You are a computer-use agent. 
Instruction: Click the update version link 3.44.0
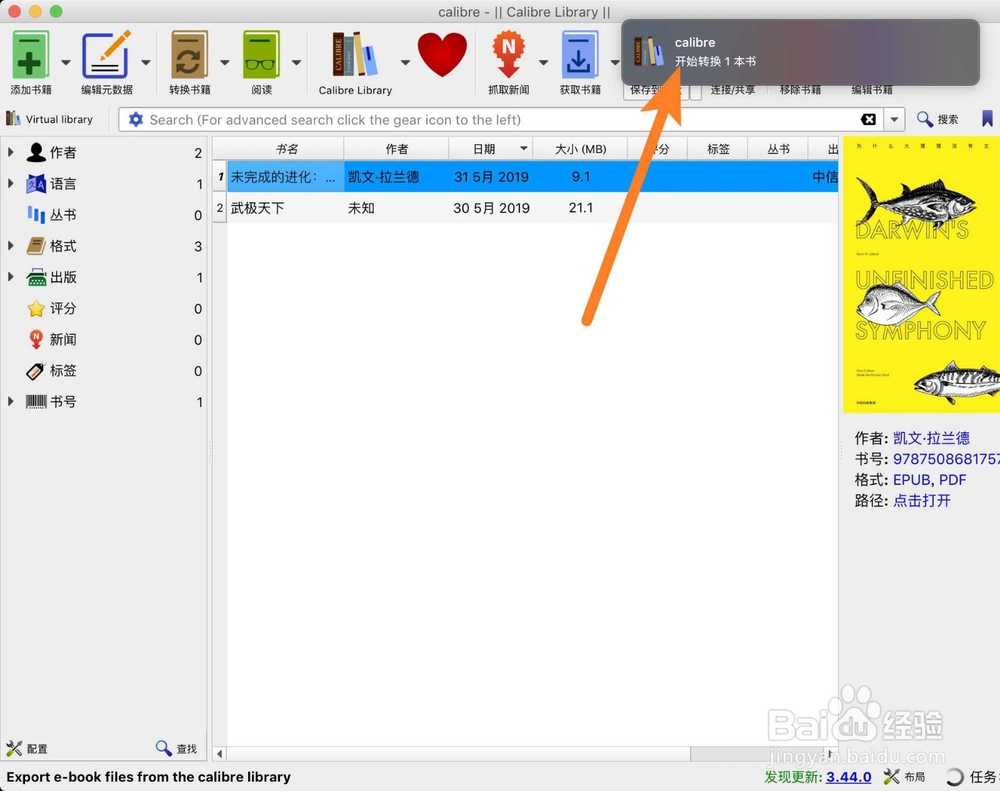click(x=848, y=777)
